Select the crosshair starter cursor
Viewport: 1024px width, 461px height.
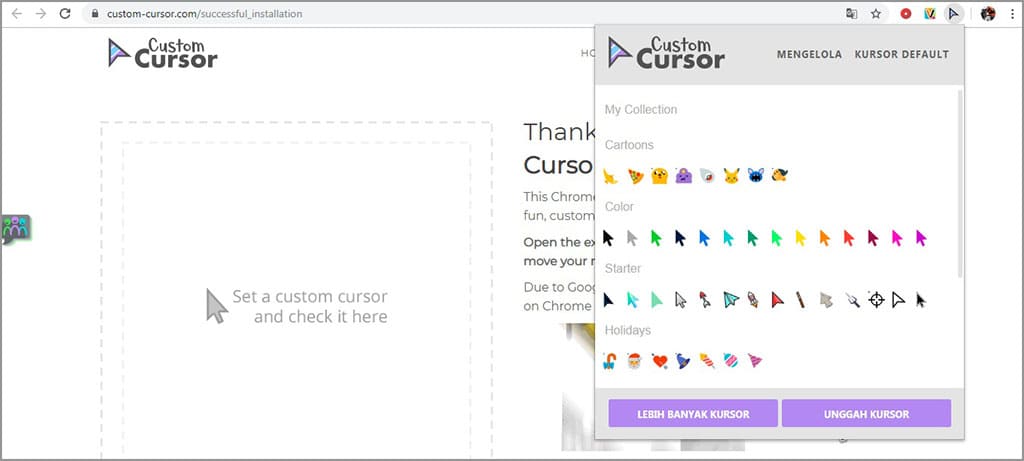[876, 299]
